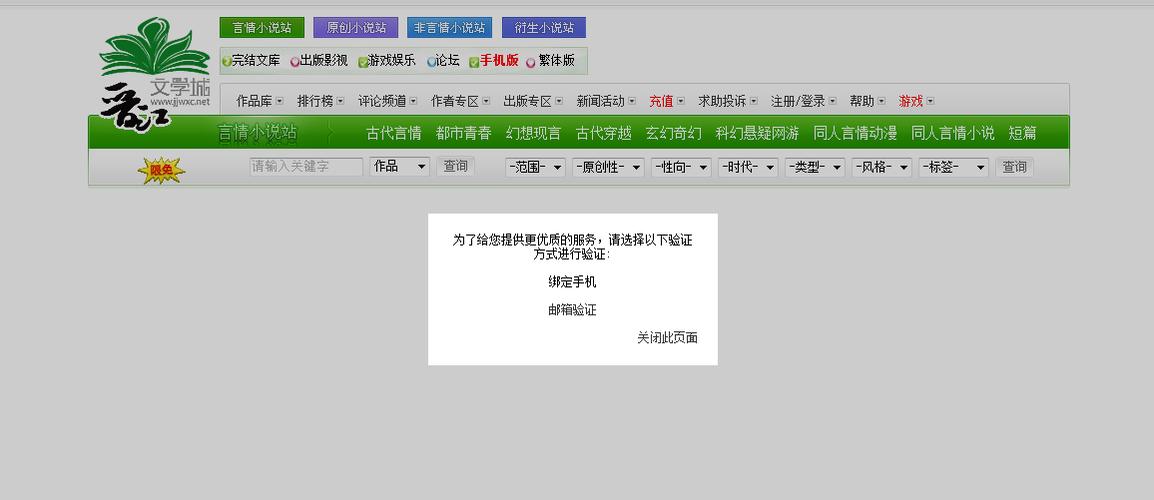The image size is (1154, 500).
Task: Select the 古代言情 category
Action: click(394, 133)
